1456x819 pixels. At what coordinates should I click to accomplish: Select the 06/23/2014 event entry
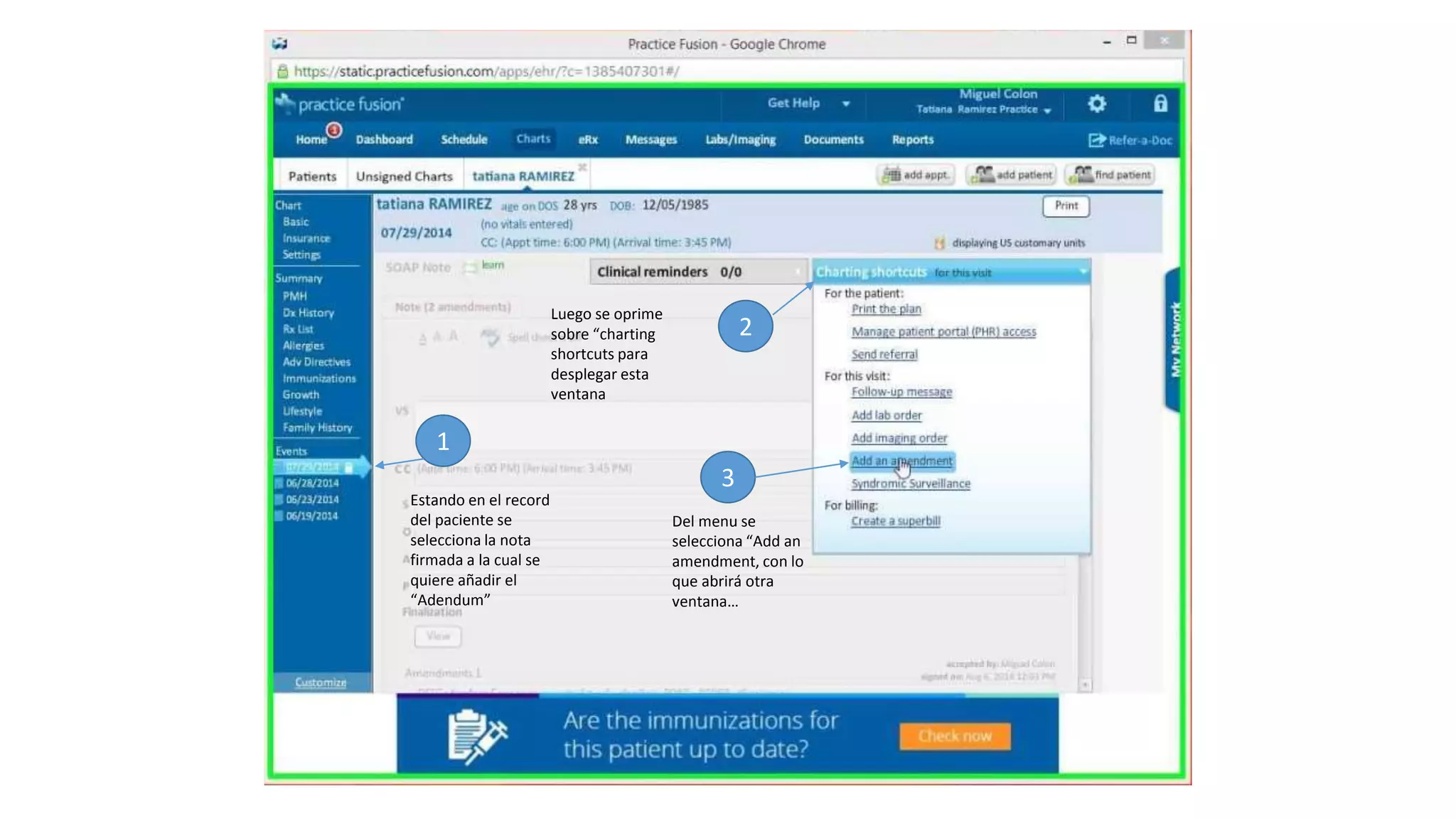[312, 500]
